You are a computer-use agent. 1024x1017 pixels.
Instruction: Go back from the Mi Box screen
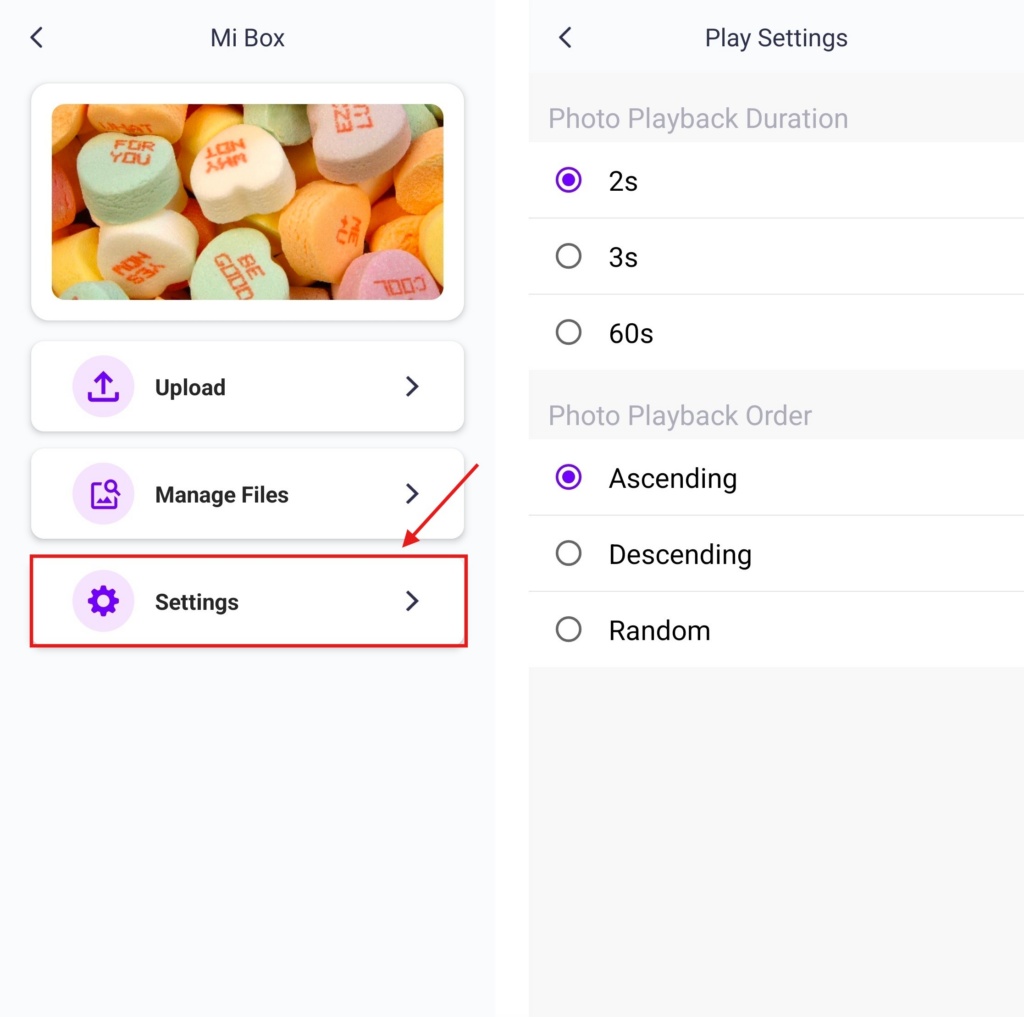tap(37, 38)
